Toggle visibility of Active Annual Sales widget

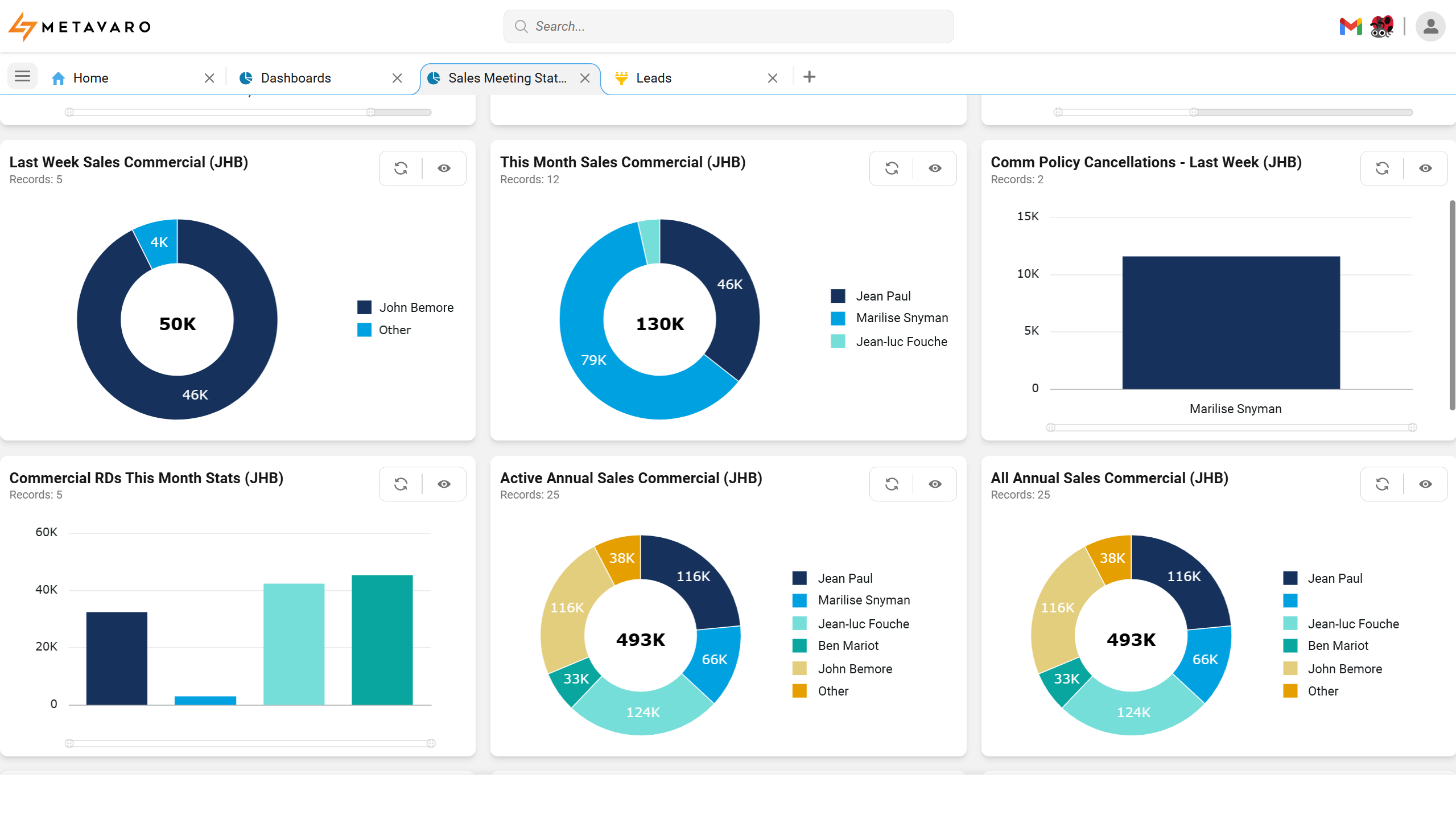click(935, 484)
